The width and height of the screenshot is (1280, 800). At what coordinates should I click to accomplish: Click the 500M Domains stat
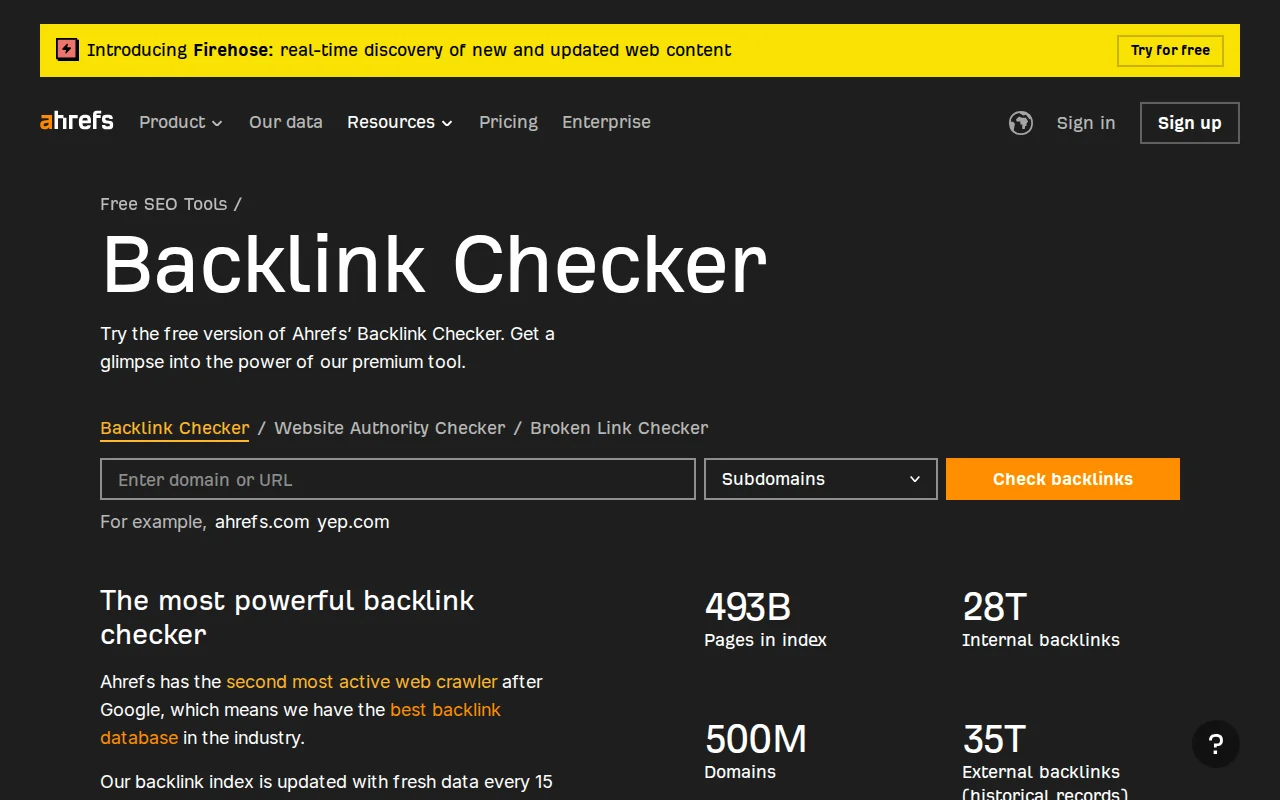tap(756, 752)
